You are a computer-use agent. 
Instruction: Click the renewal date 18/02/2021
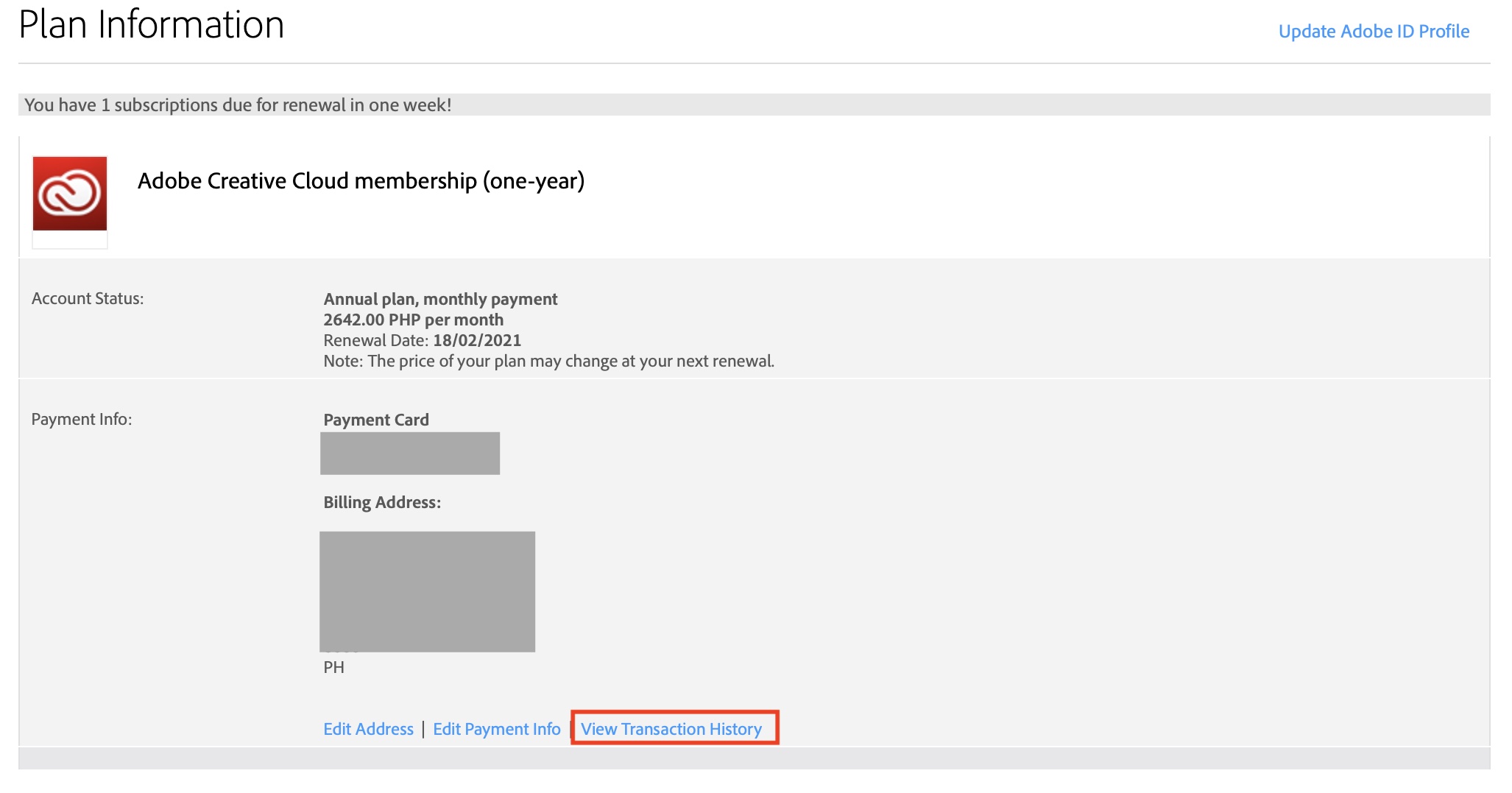(476, 340)
